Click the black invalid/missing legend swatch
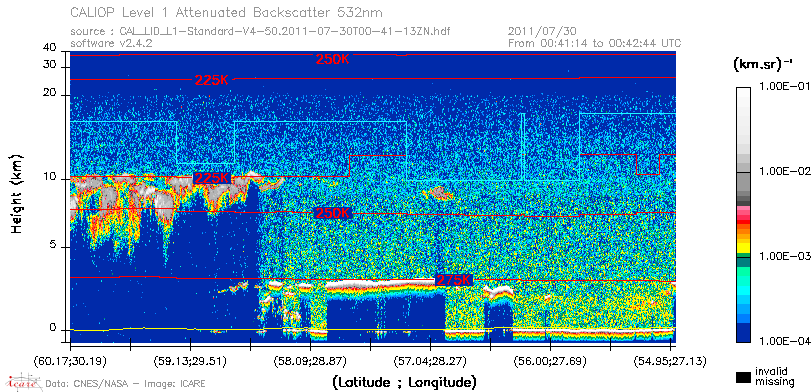 744,377
